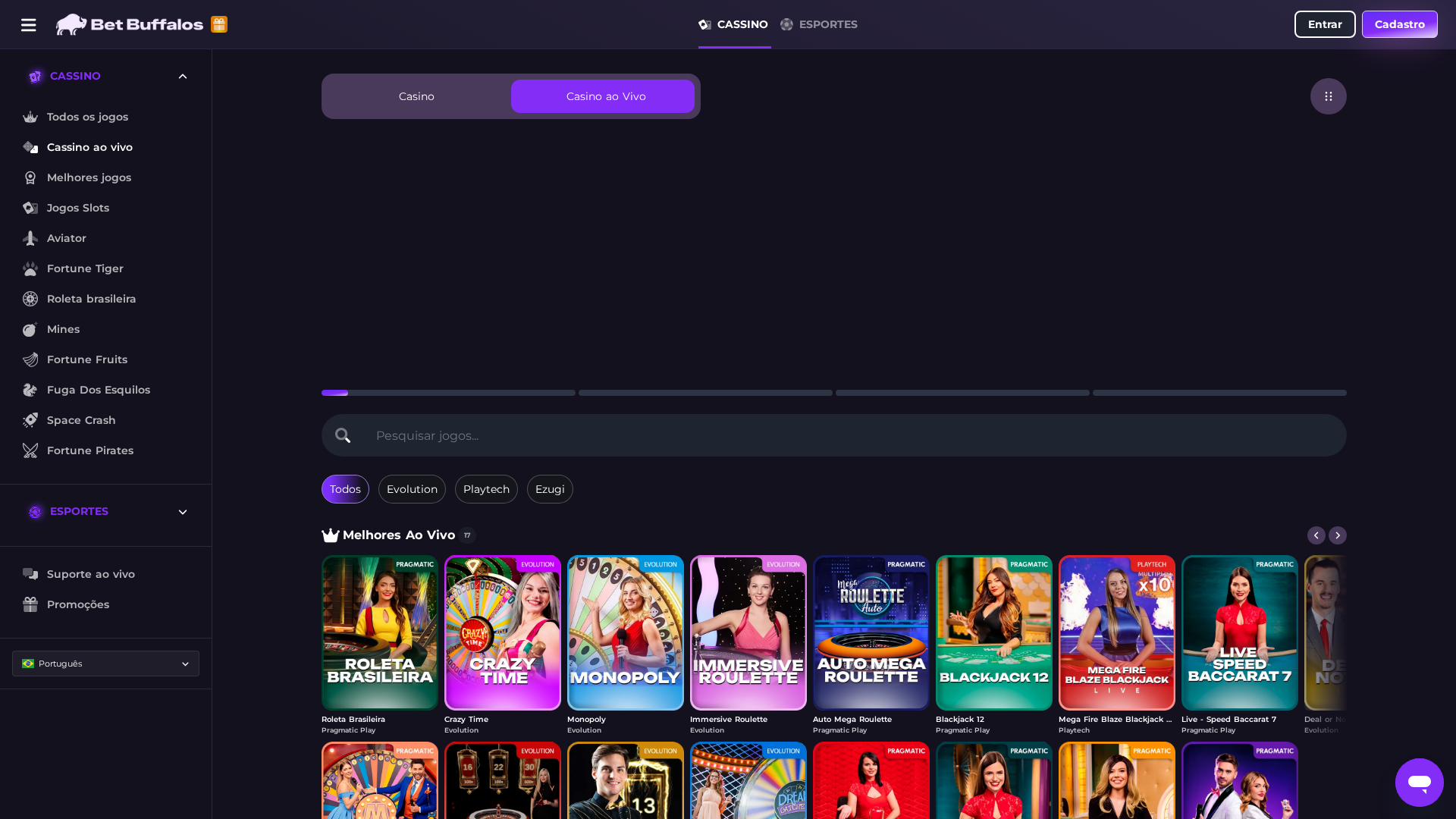
Task: Click the Entrar button
Action: pyautogui.click(x=1325, y=24)
